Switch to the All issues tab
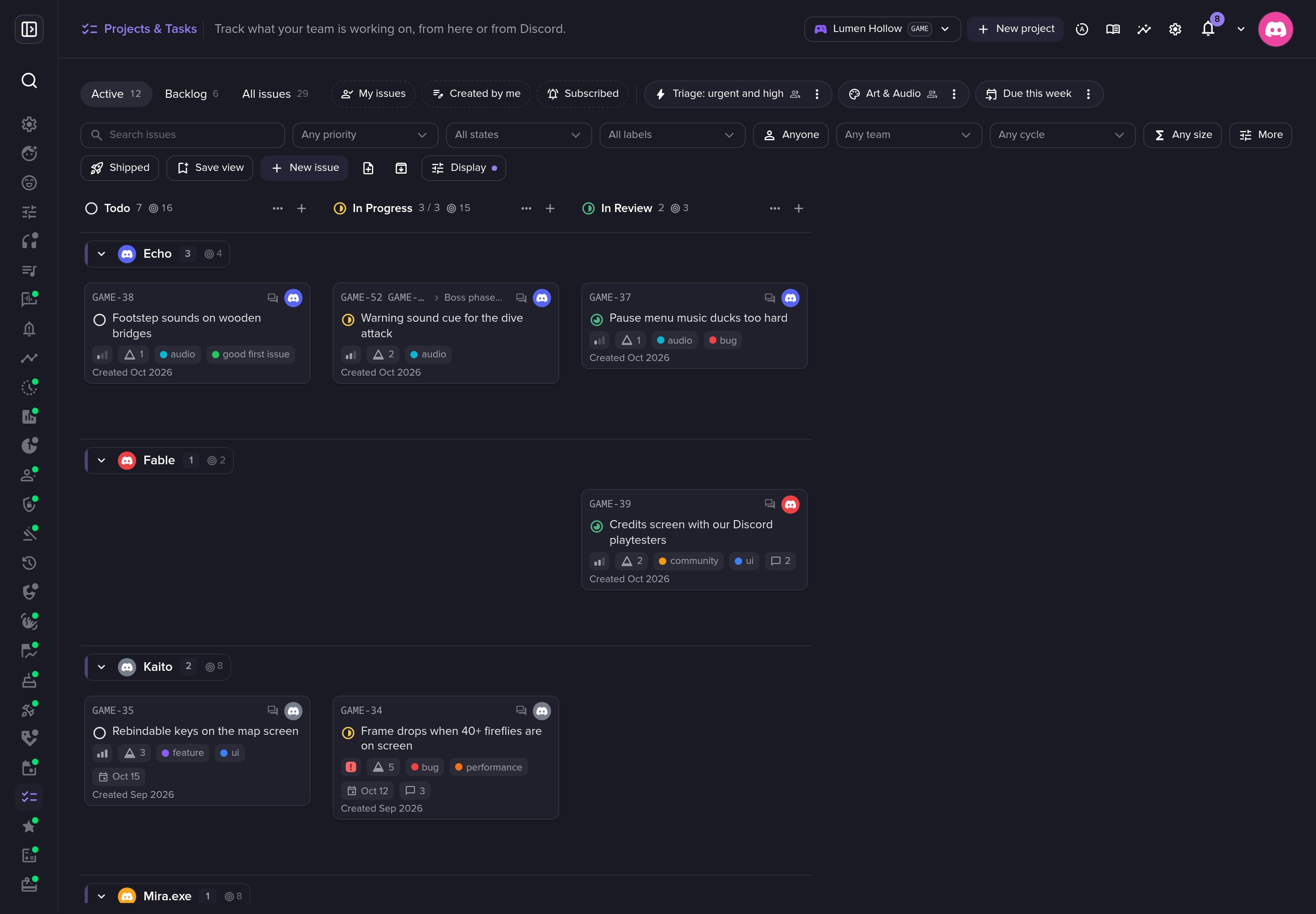 click(275, 94)
